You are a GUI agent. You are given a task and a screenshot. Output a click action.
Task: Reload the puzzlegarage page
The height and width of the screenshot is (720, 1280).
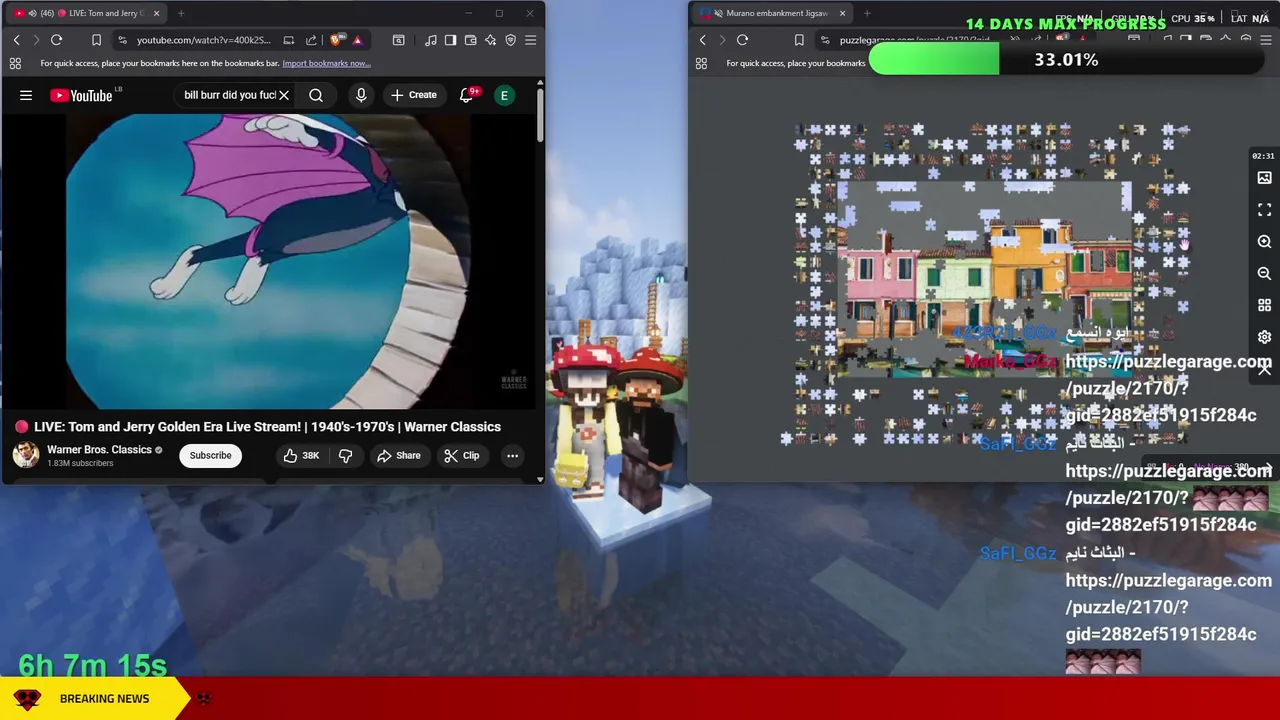tap(742, 40)
